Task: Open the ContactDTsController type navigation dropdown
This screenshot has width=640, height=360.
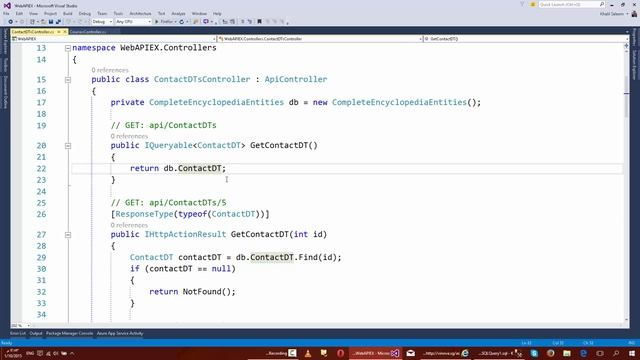Action: tap(319, 39)
